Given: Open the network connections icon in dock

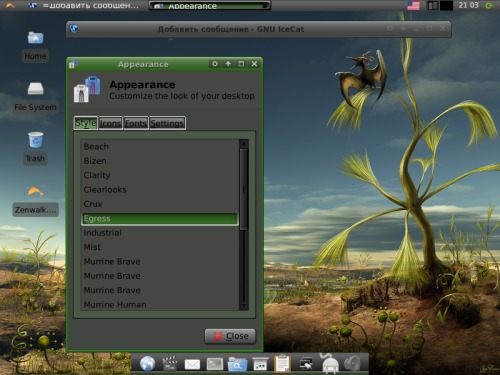Looking at the screenshot, I should (x=306, y=364).
